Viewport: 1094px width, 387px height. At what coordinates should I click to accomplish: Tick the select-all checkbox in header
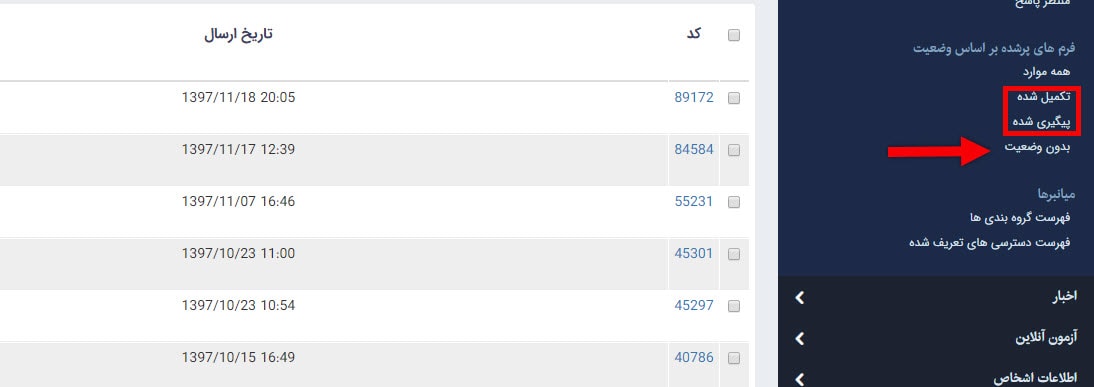pyautogui.click(x=733, y=36)
